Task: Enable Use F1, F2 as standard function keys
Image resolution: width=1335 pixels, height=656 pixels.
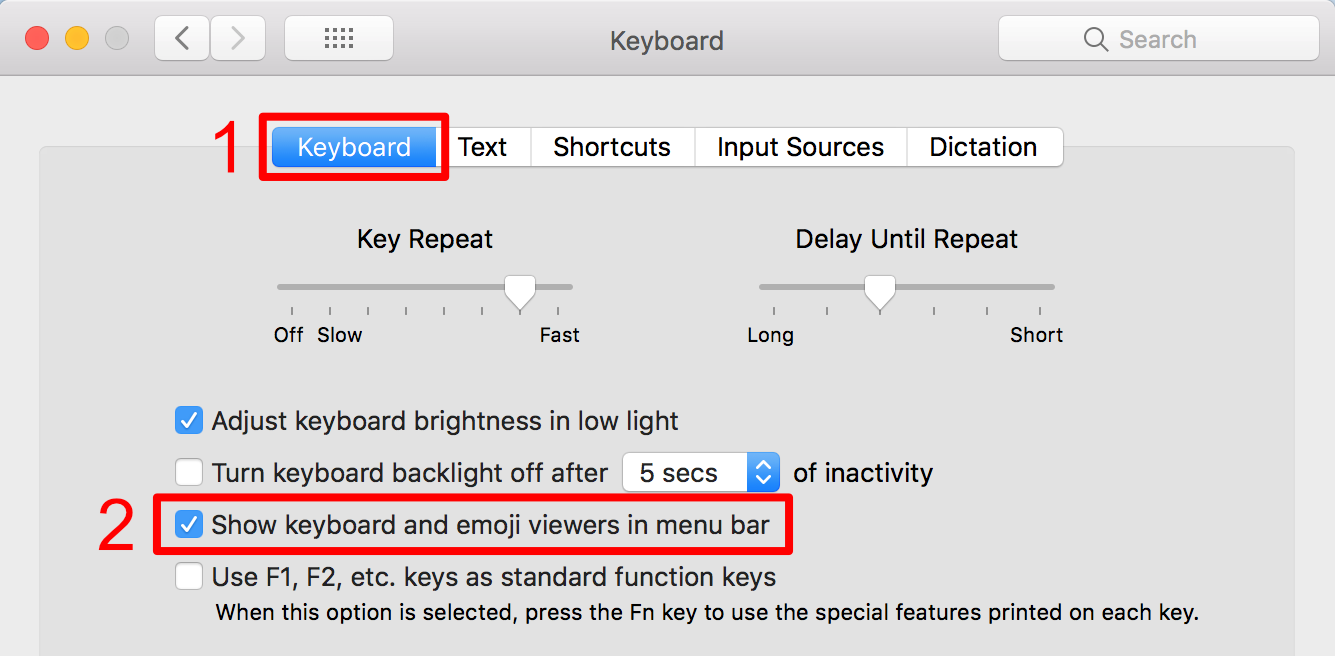Action: coord(188,577)
